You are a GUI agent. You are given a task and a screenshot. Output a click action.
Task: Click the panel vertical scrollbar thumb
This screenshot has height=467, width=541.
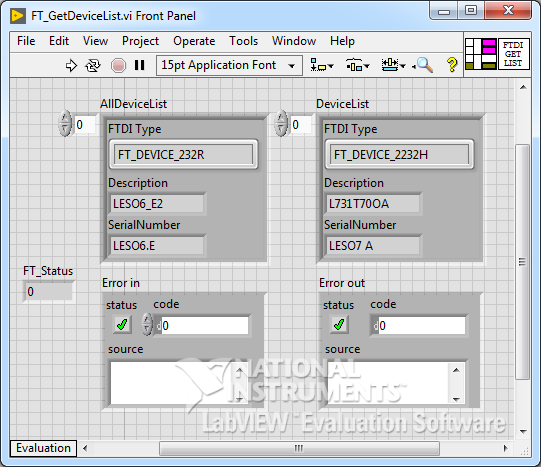(523, 262)
